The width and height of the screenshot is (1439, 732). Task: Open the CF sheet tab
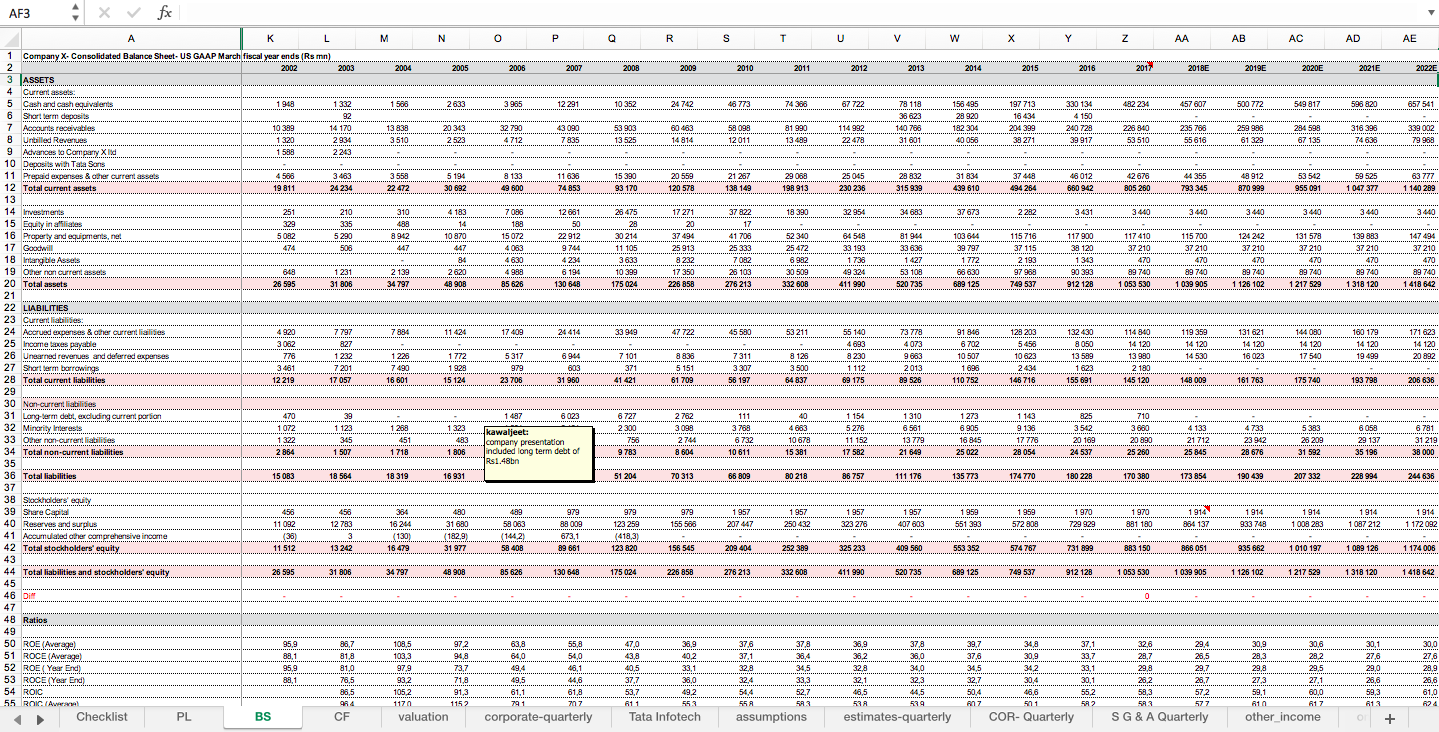tap(342, 717)
